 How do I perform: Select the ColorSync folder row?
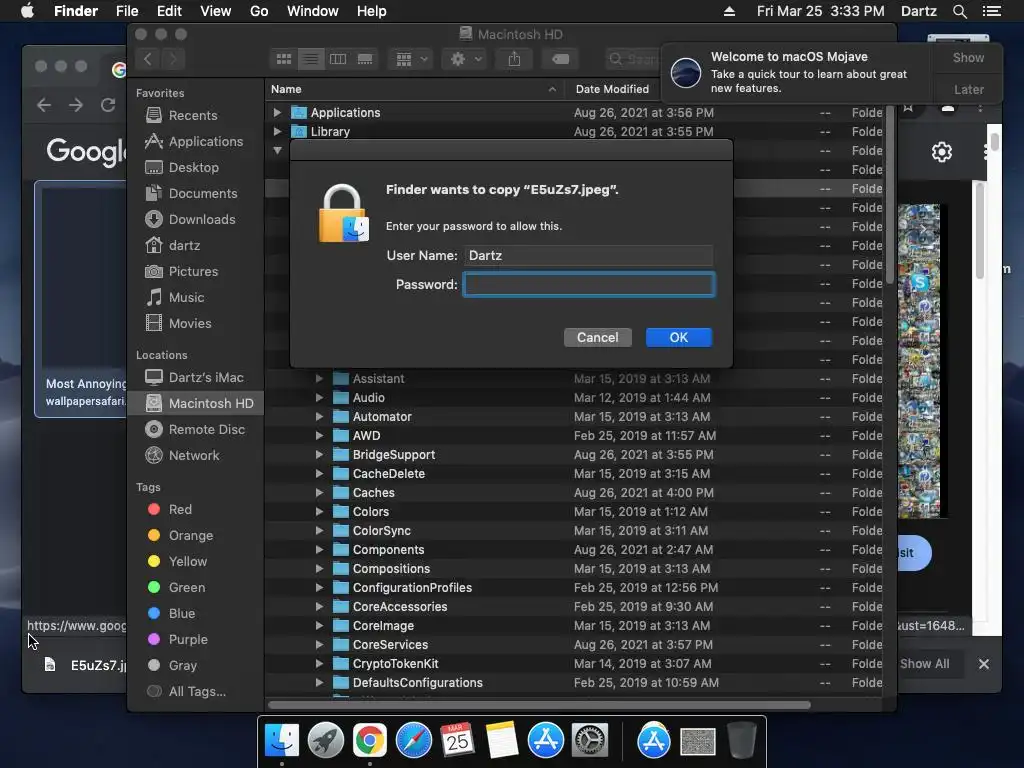point(575,531)
